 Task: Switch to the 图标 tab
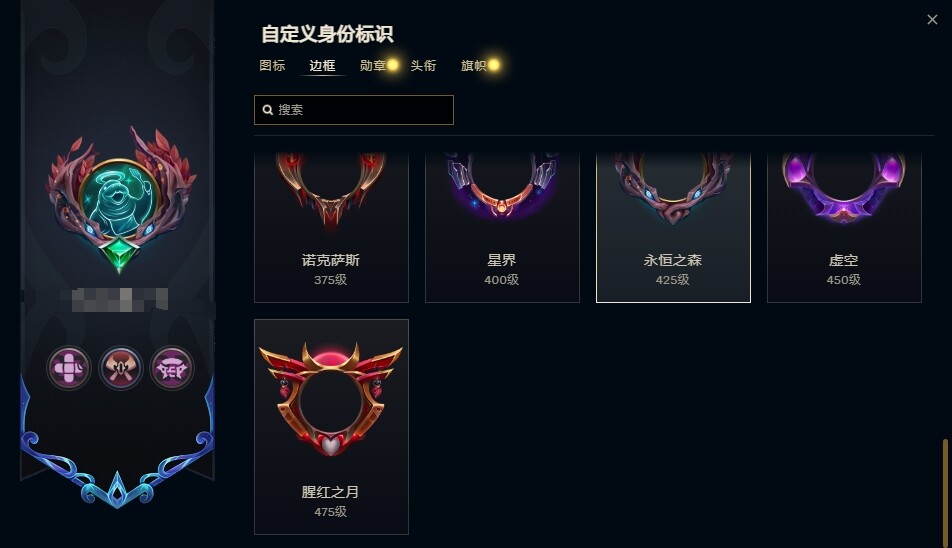click(272, 66)
